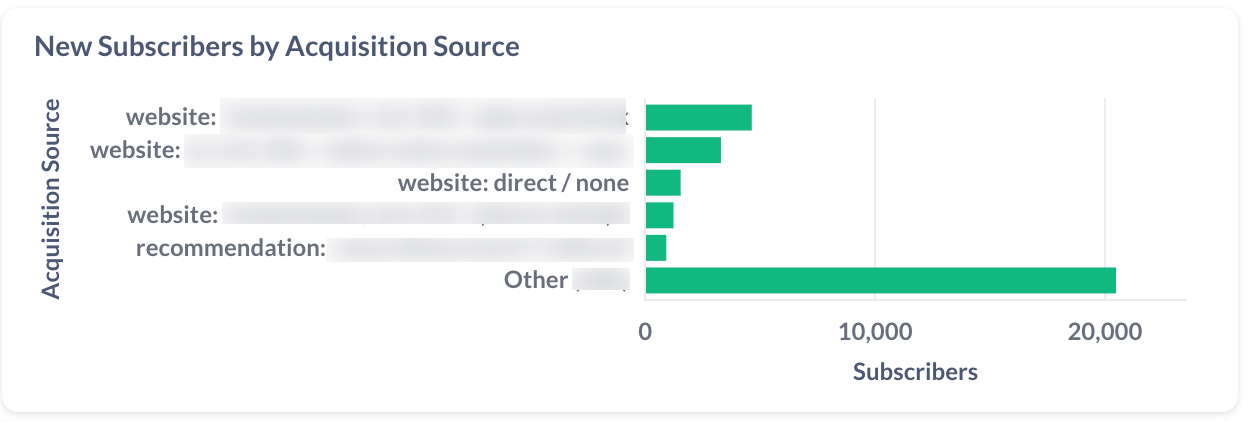Click the "website:" label below direct / none
1248x422 pixels.
(172, 215)
